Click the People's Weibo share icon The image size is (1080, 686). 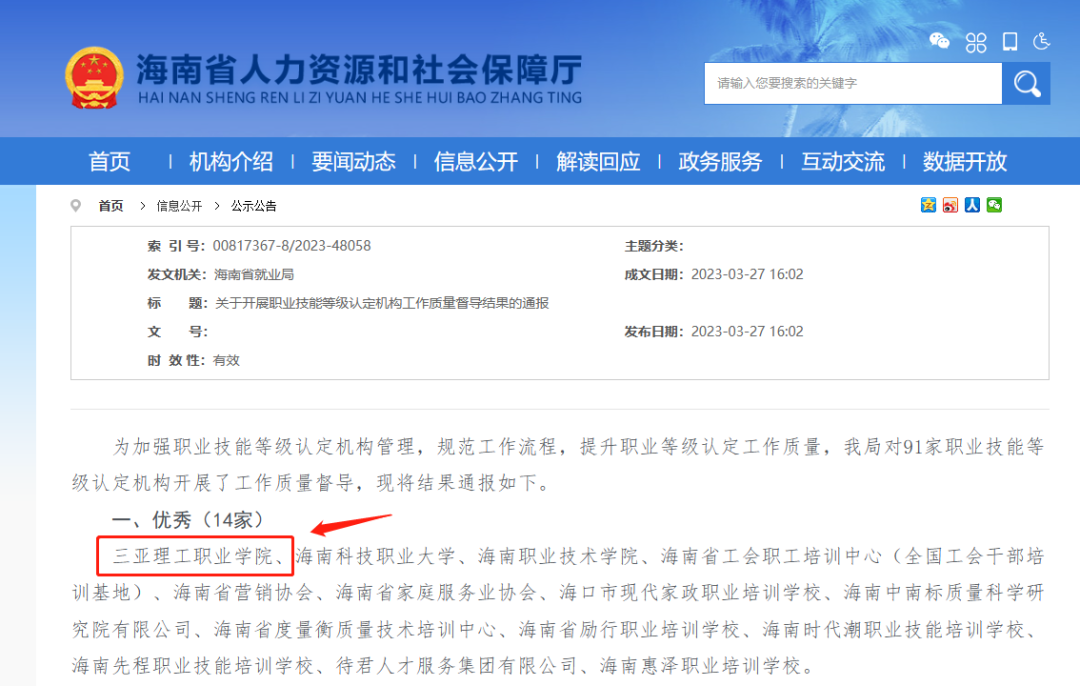(971, 205)
